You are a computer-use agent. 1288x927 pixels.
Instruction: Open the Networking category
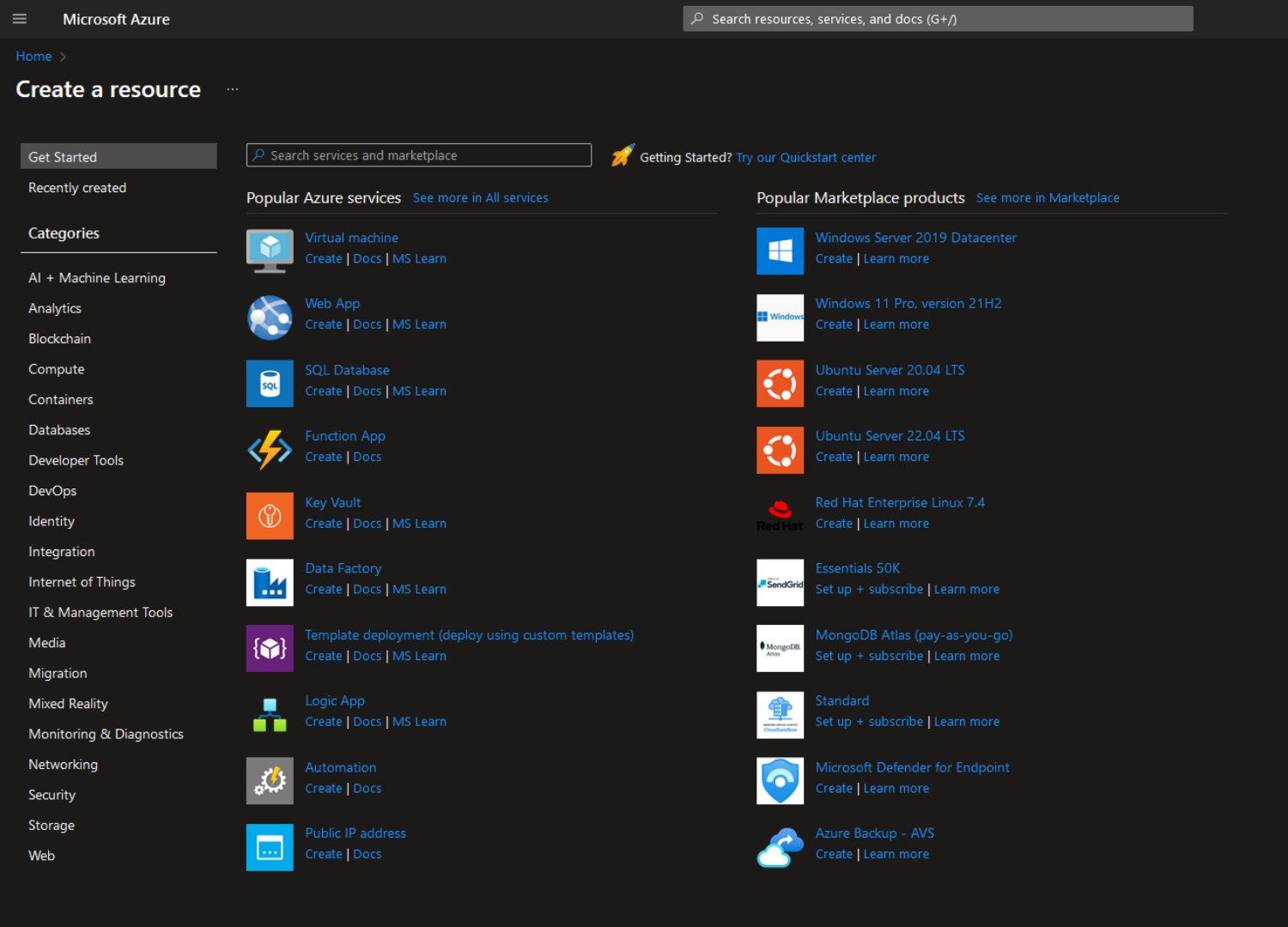pyautogui.click(x=63, y=765)
